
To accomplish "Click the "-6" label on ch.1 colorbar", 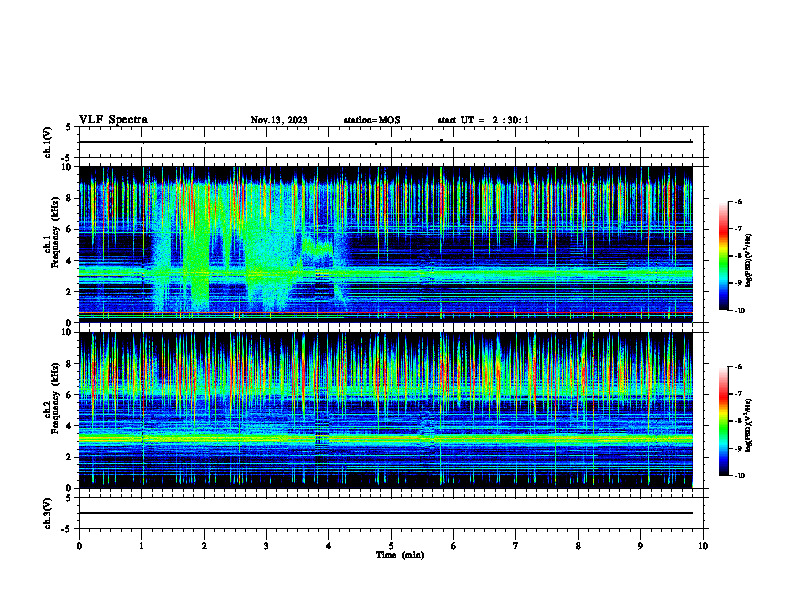I will tap(737, 202).
